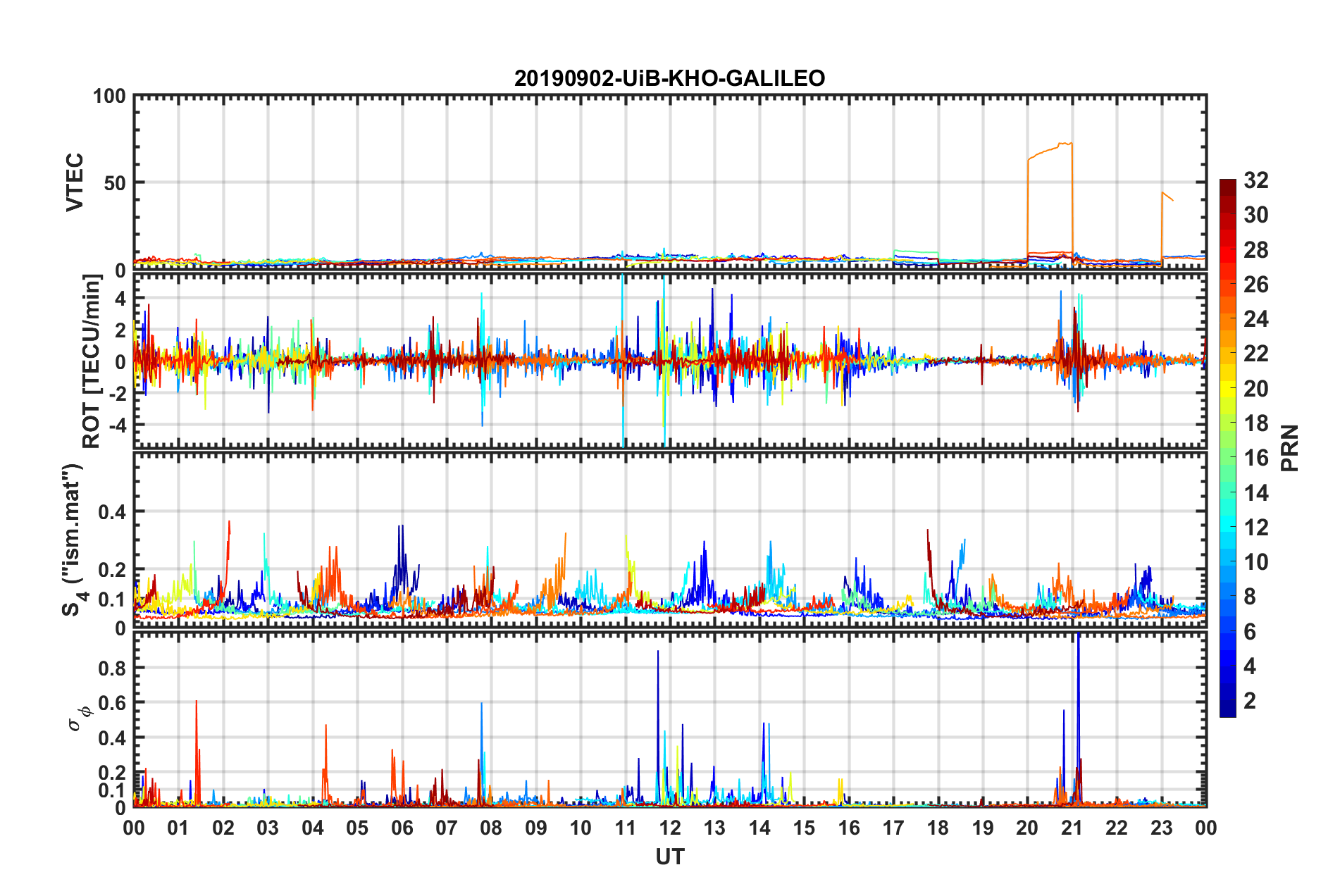Click the 06 hour tick label
The width and height of the screenshot is (1340, 896).
[x=402, y=828]
